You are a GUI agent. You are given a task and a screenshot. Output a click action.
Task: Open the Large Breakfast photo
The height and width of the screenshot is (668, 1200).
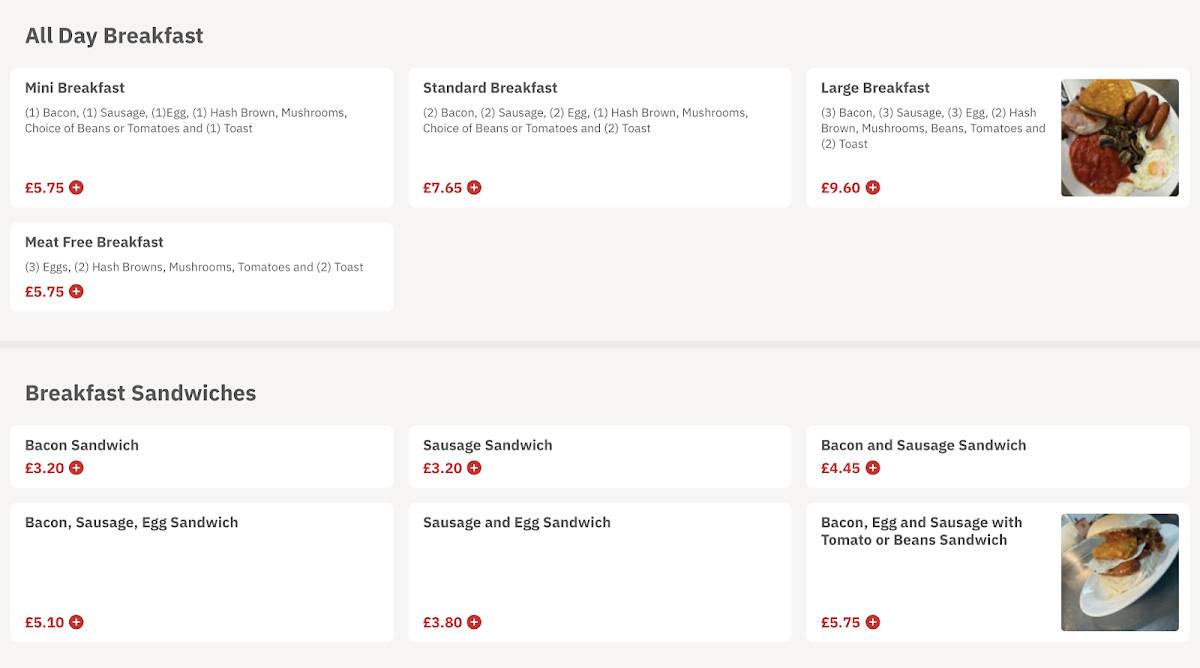pos(1120,137)
